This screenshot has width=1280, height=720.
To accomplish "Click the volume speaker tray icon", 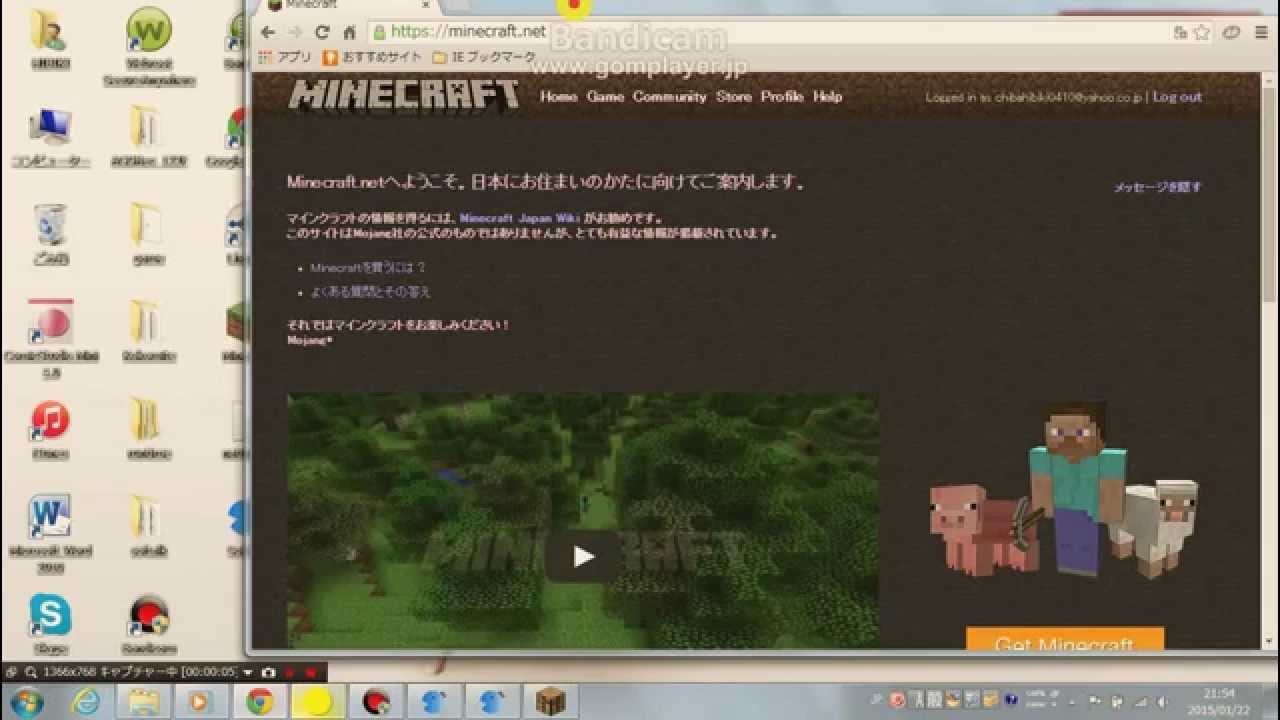I will pyautogui.click(x=1162, y=702).
